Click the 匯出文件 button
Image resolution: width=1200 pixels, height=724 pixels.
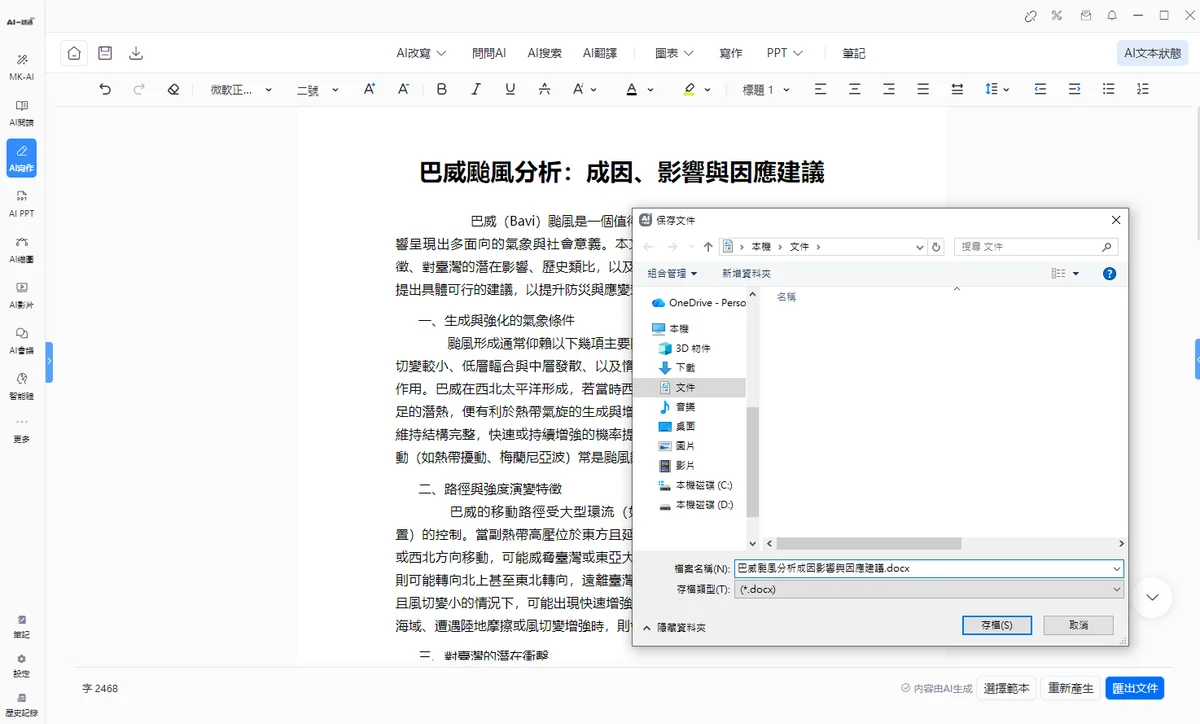pos(1135,688)
